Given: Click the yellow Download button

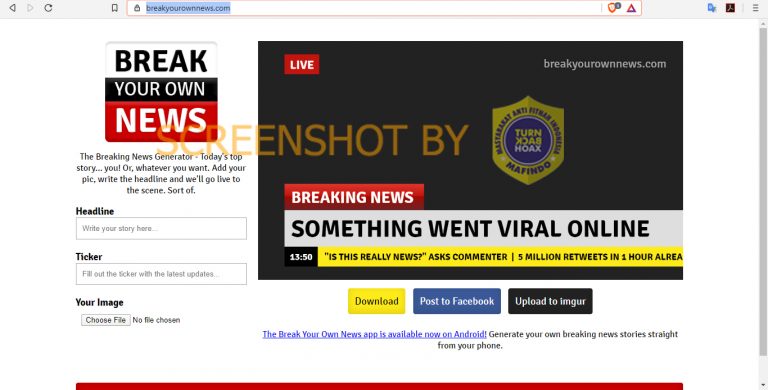Looking at the screenshot, I should pos(377,301).
